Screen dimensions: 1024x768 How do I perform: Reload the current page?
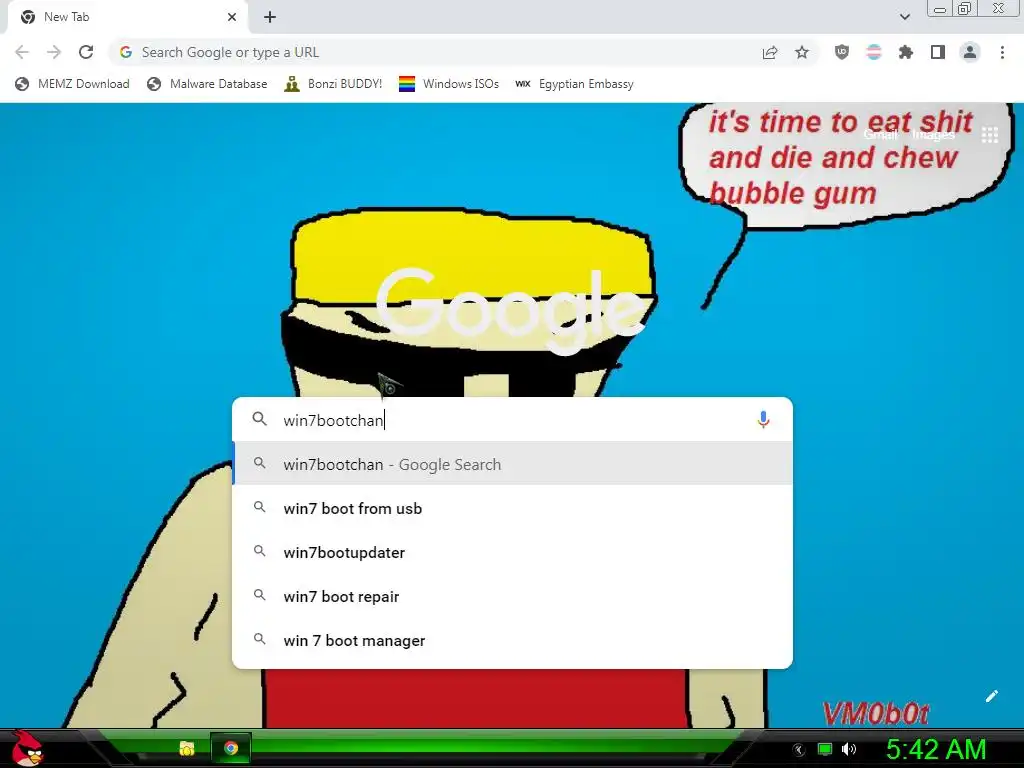click(86, 52)
